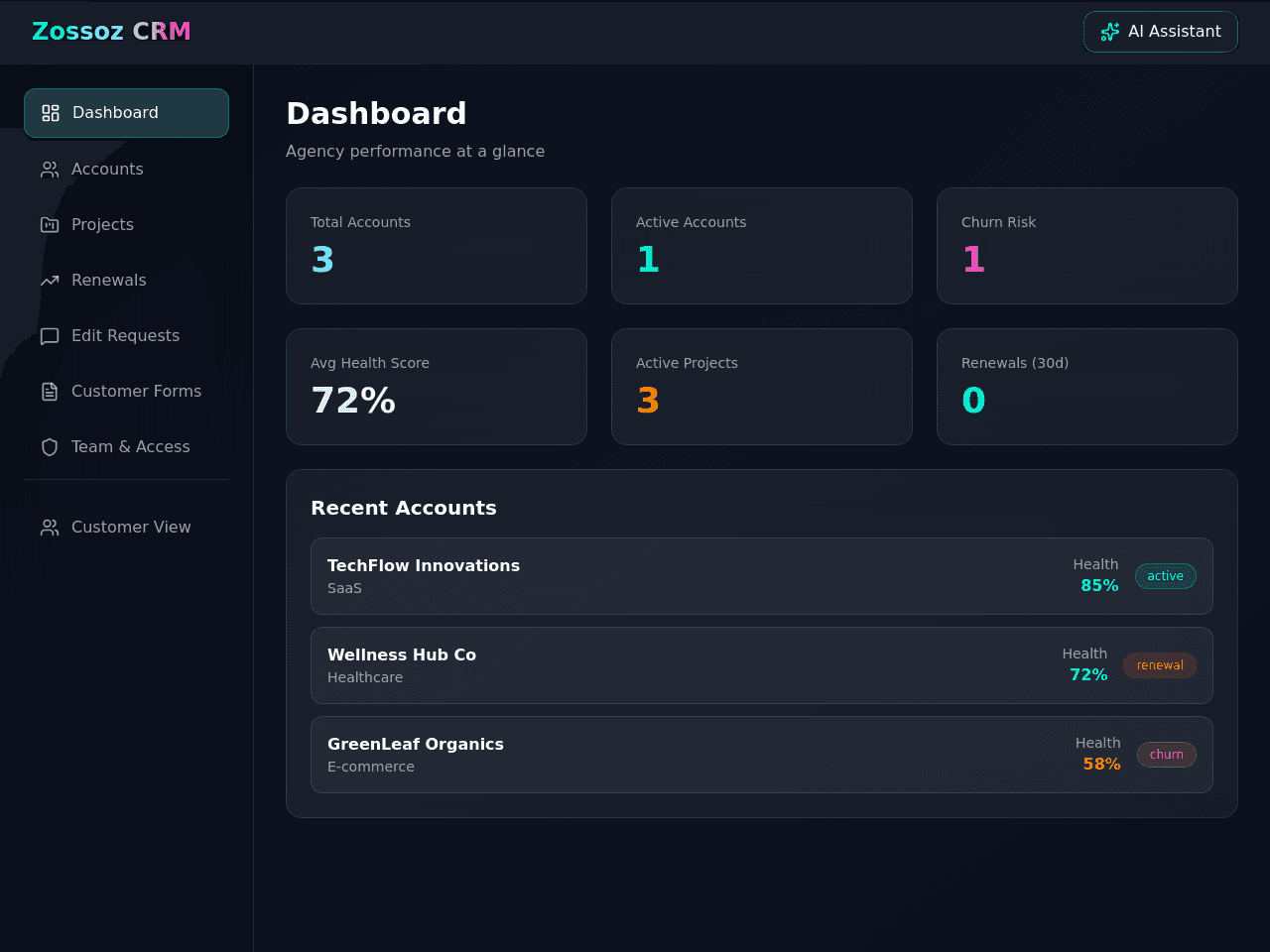Click the Customer View people icon
Viewport: 1270px width, 952px height.
click(50, 528)
